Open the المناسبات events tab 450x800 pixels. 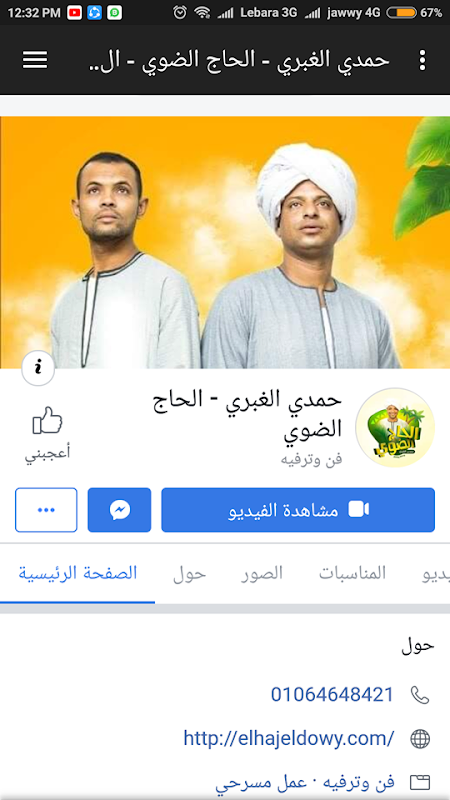(x=353, y=573)
